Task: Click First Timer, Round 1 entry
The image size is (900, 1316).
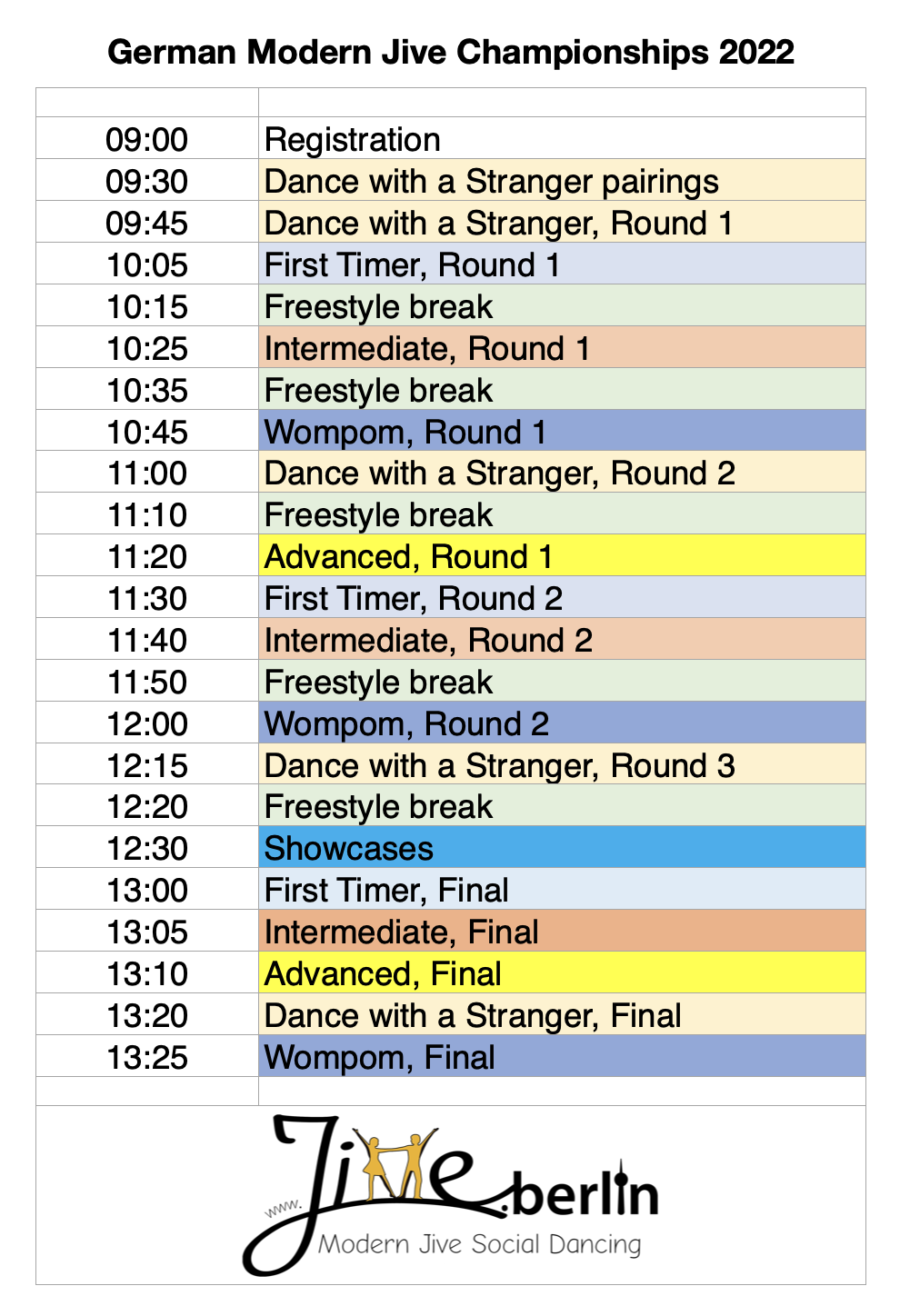Action: pyautogui.click(x=562, y=264)
